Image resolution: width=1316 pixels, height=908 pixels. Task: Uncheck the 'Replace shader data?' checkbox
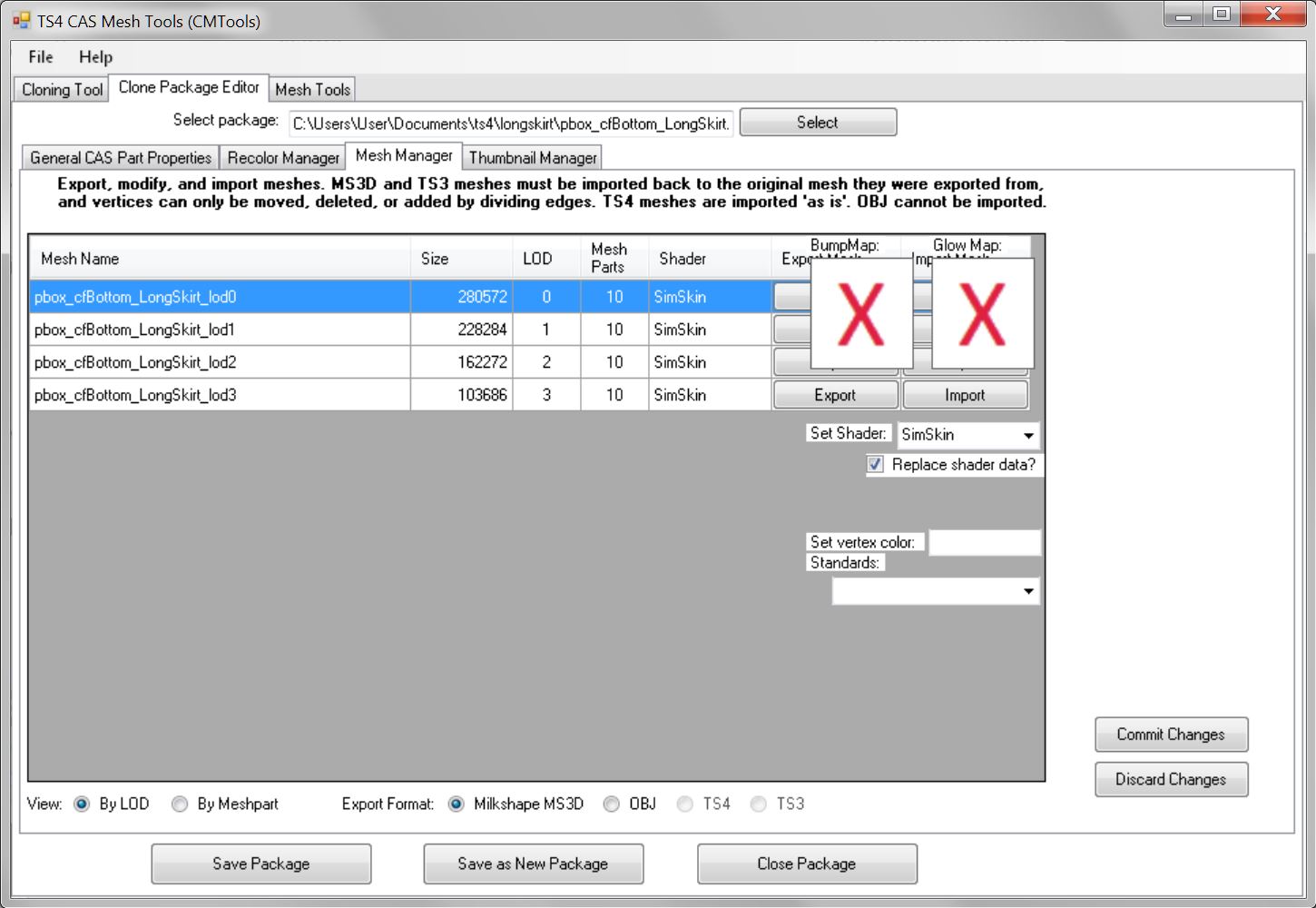pyautogui.click(x=874, y=464)
